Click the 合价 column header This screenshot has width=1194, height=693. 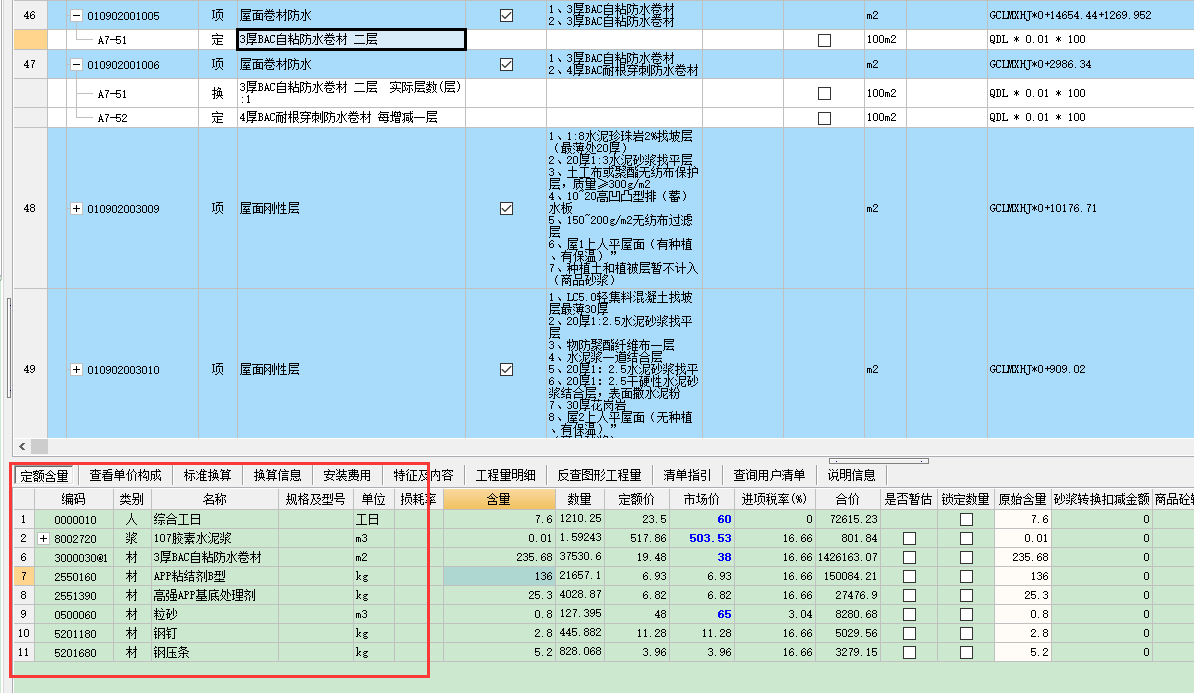(x=848, y=500)
